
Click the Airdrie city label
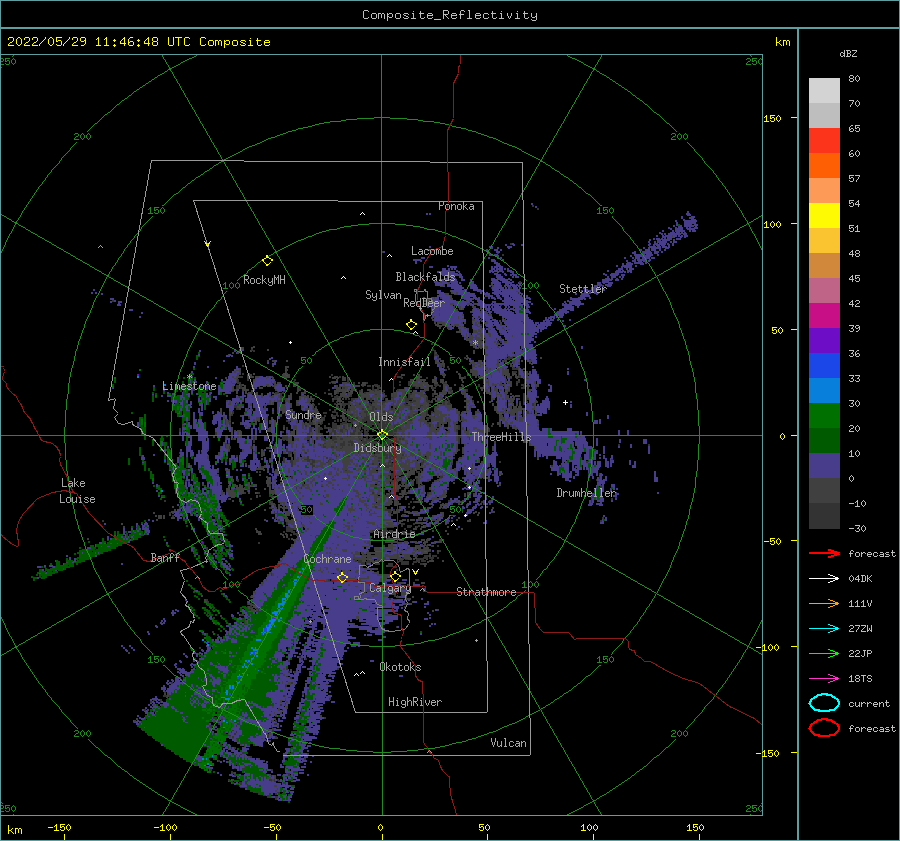pos(394,534)
